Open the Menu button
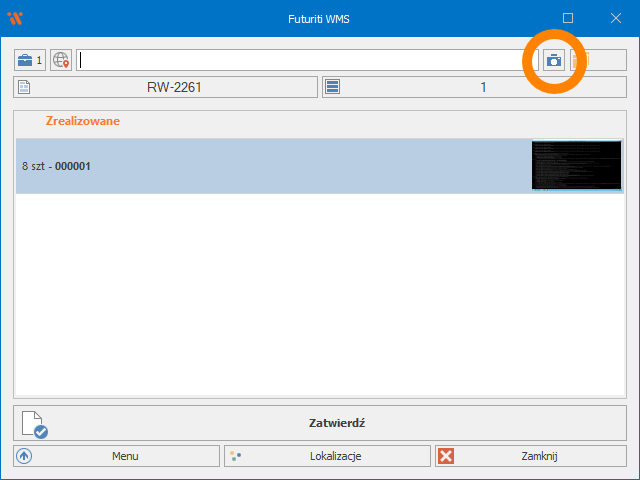Image resolution: width=640 pixels, height=480 pixels. point(116,456)
